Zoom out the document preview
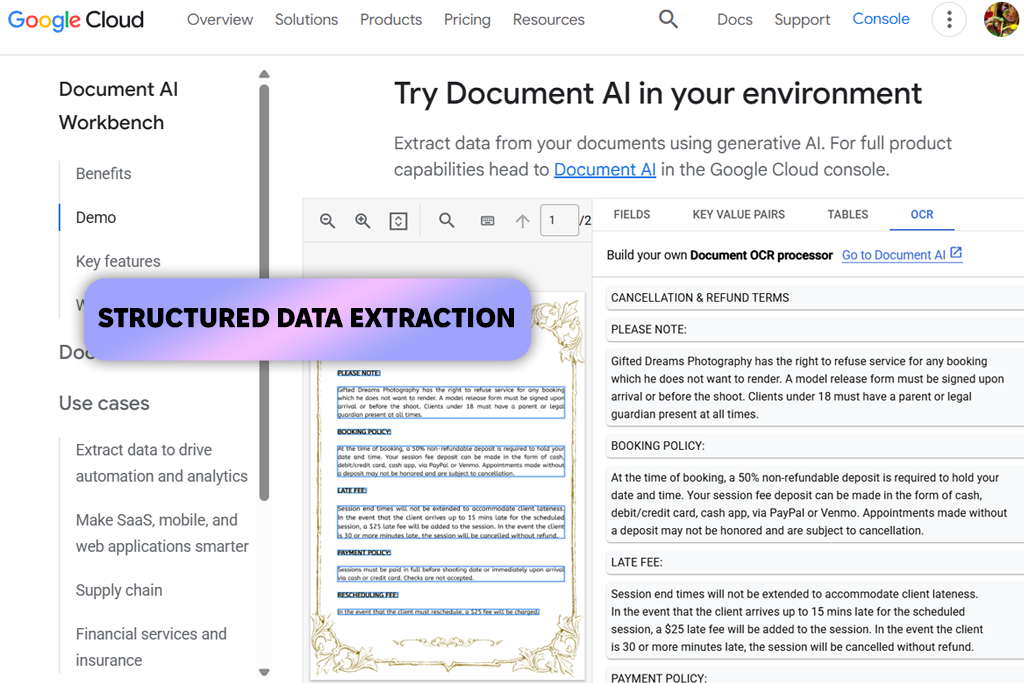This screenshot has height=683, width=1024. click(x=327, y=221)
